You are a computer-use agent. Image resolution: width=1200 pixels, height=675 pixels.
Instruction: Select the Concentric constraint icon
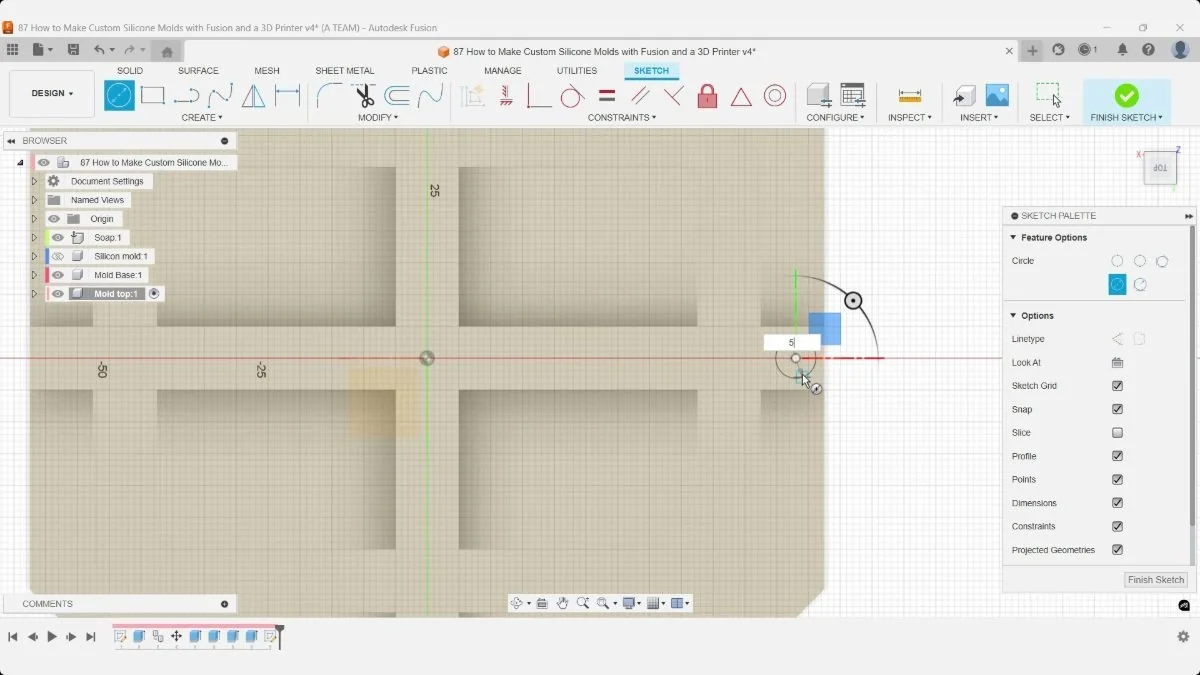click(x=775, y=96)
